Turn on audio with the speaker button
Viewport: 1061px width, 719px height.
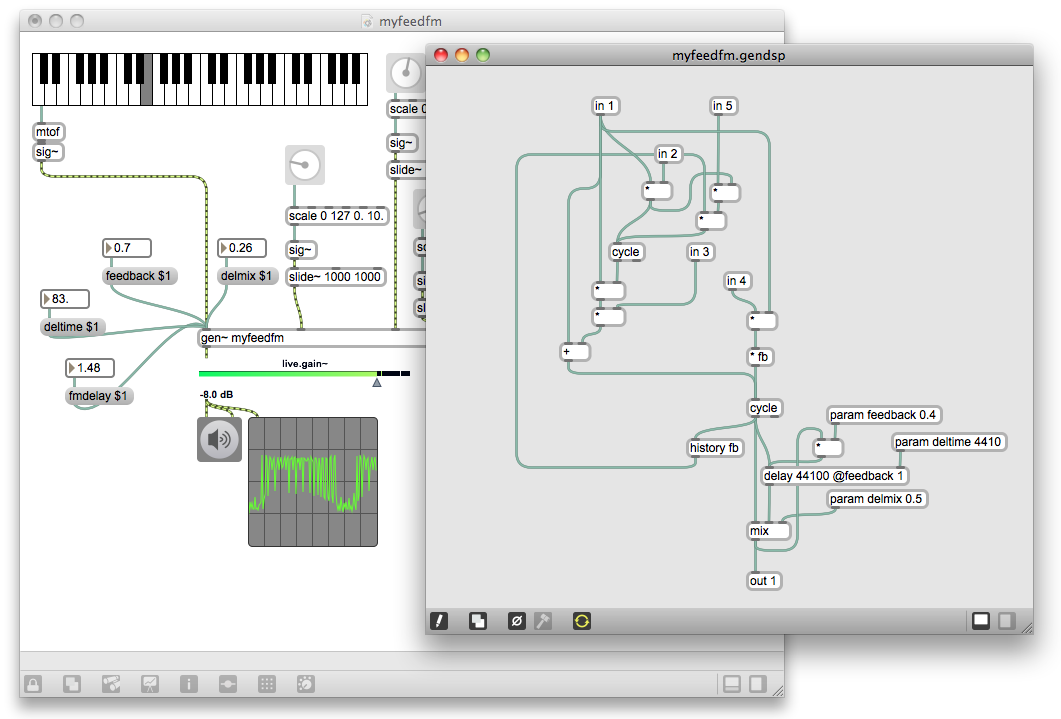pyautogui.click(x=219, y=438)
